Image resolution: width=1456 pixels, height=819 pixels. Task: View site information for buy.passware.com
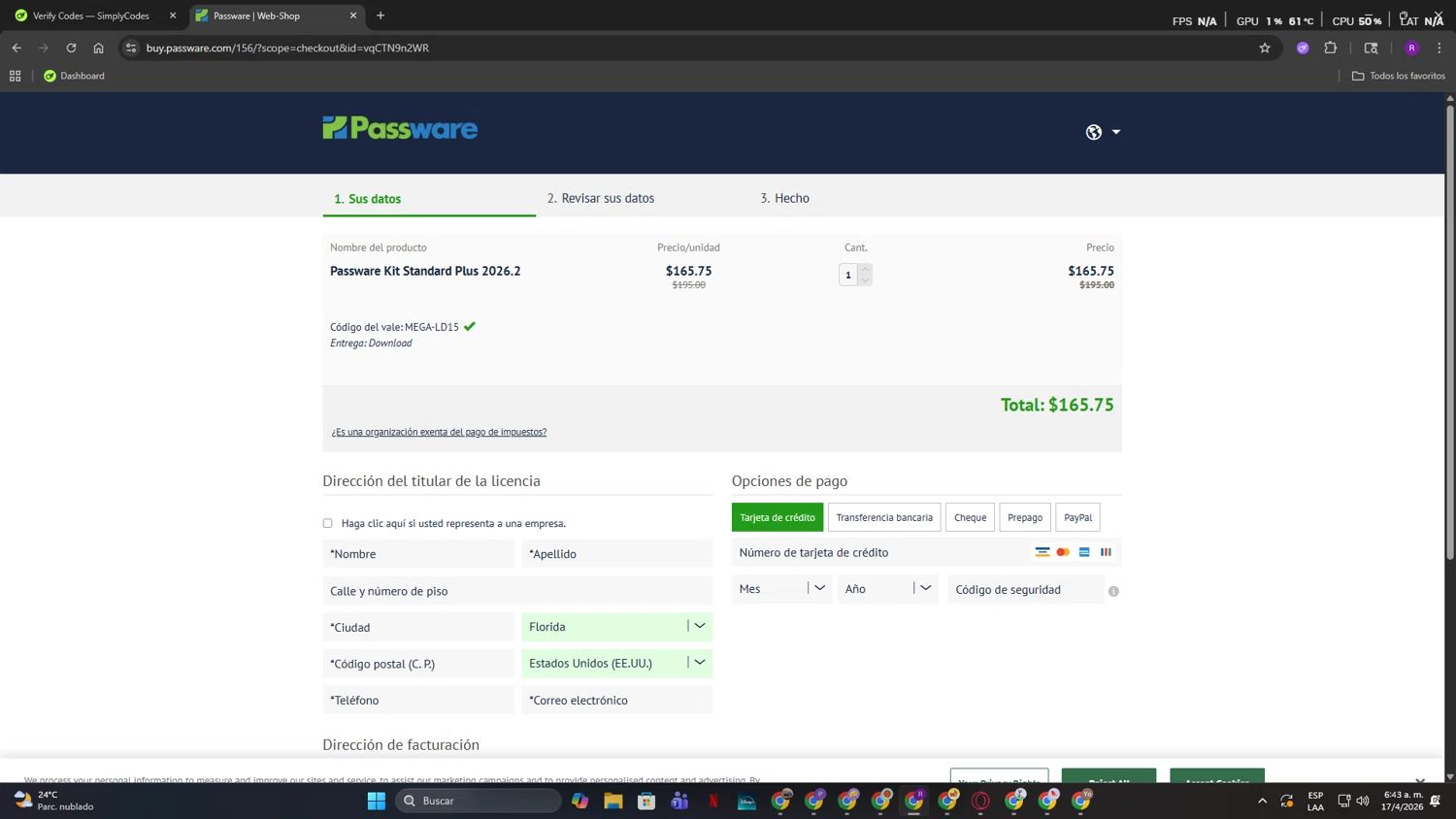point(131,48)
